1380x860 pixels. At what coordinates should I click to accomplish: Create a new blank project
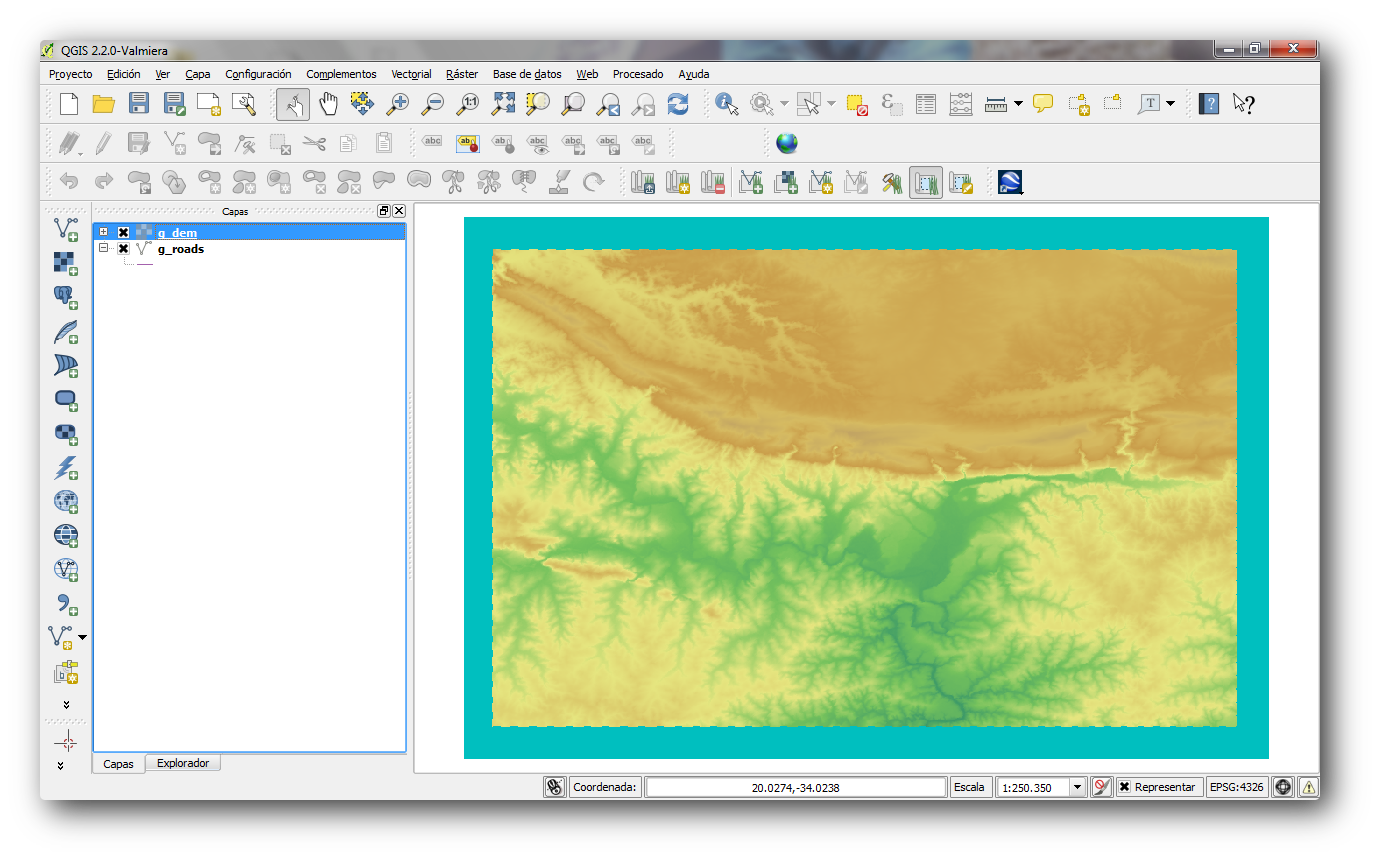68,103
